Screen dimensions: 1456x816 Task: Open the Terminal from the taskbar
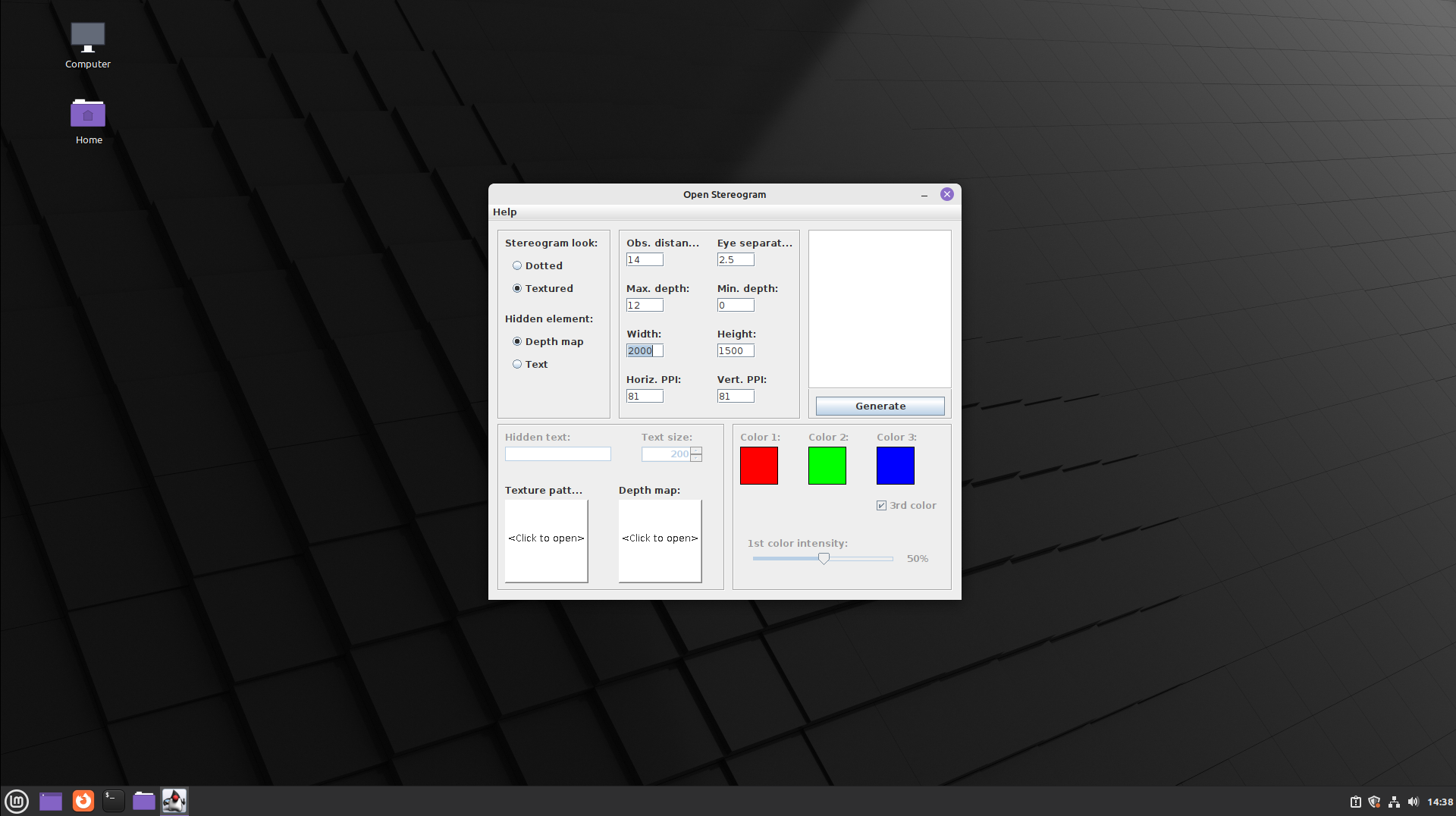pyautogui.click(x=113, y=801)
